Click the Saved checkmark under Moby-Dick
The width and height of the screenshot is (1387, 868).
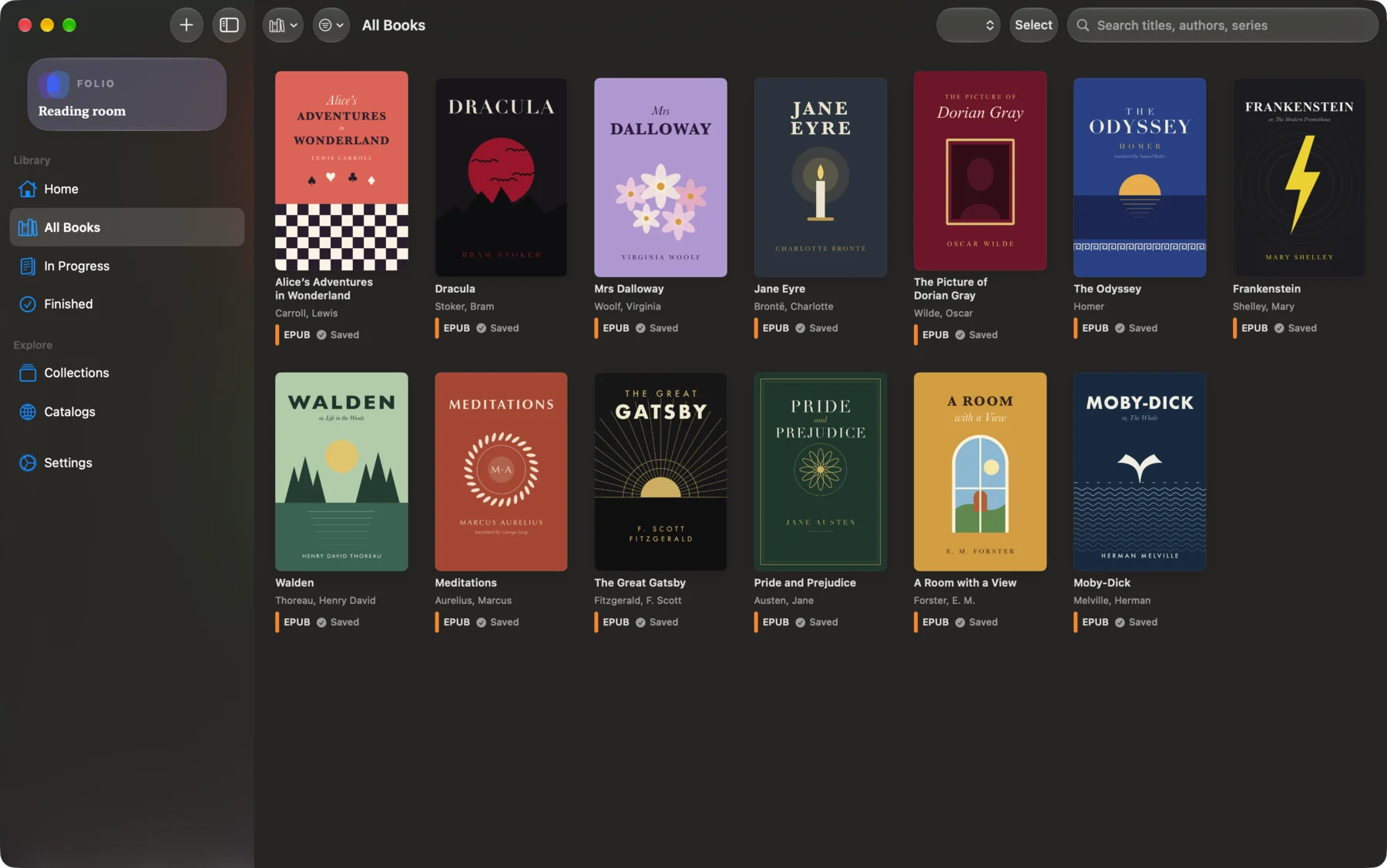point(1120,622)
